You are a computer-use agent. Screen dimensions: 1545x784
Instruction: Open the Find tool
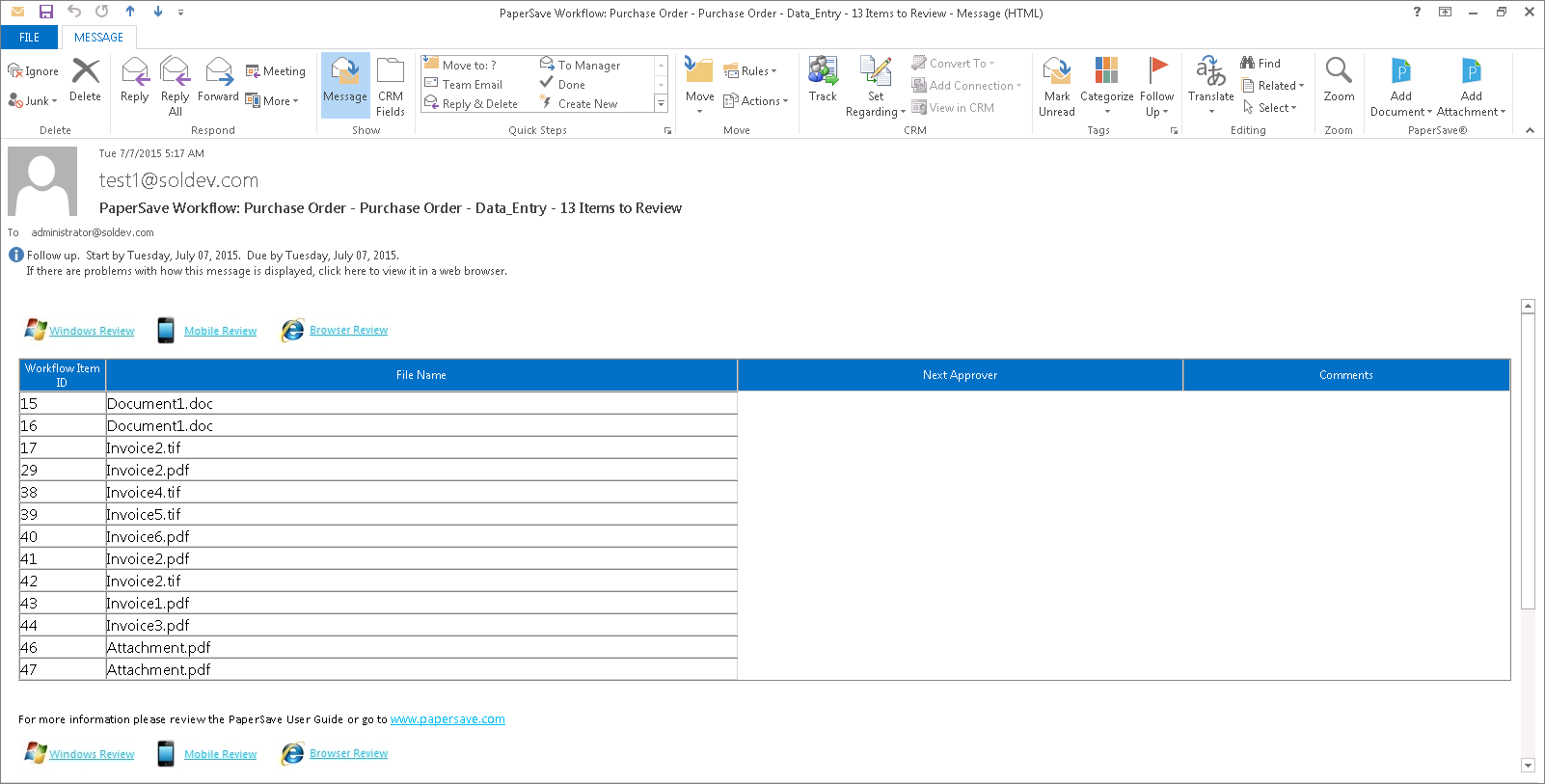coord(1260,63)
